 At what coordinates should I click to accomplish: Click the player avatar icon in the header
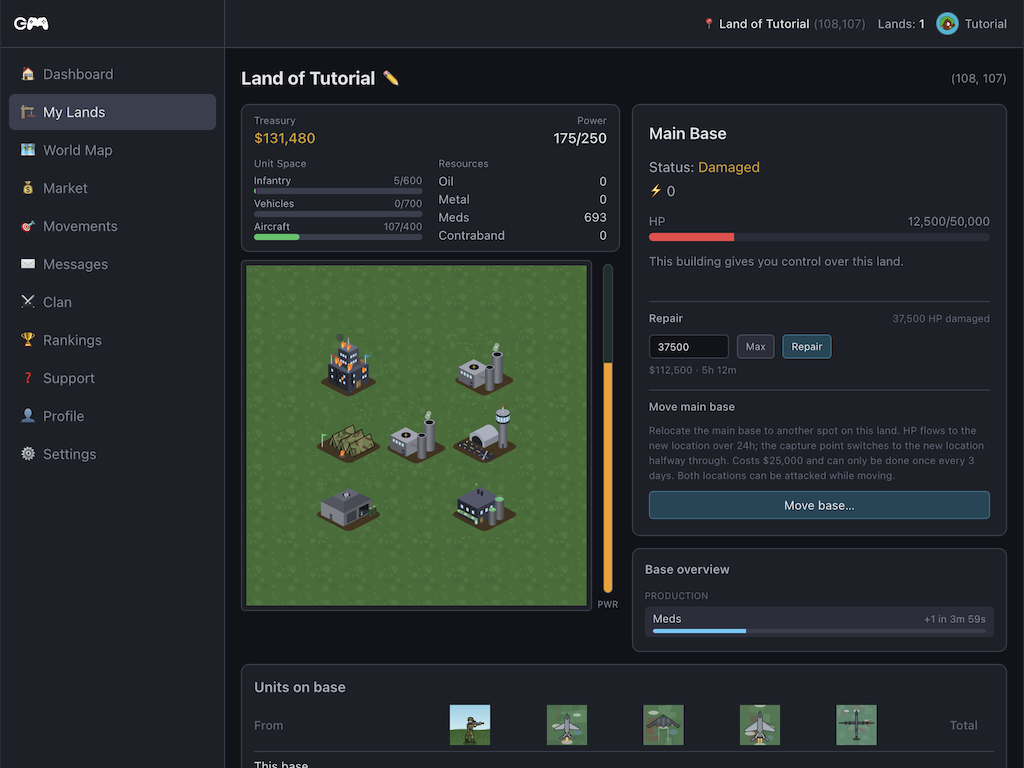[947, 24]
